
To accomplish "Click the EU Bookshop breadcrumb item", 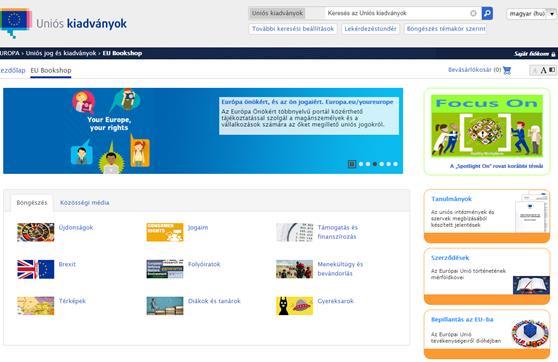I will click(x=122, y=53).
